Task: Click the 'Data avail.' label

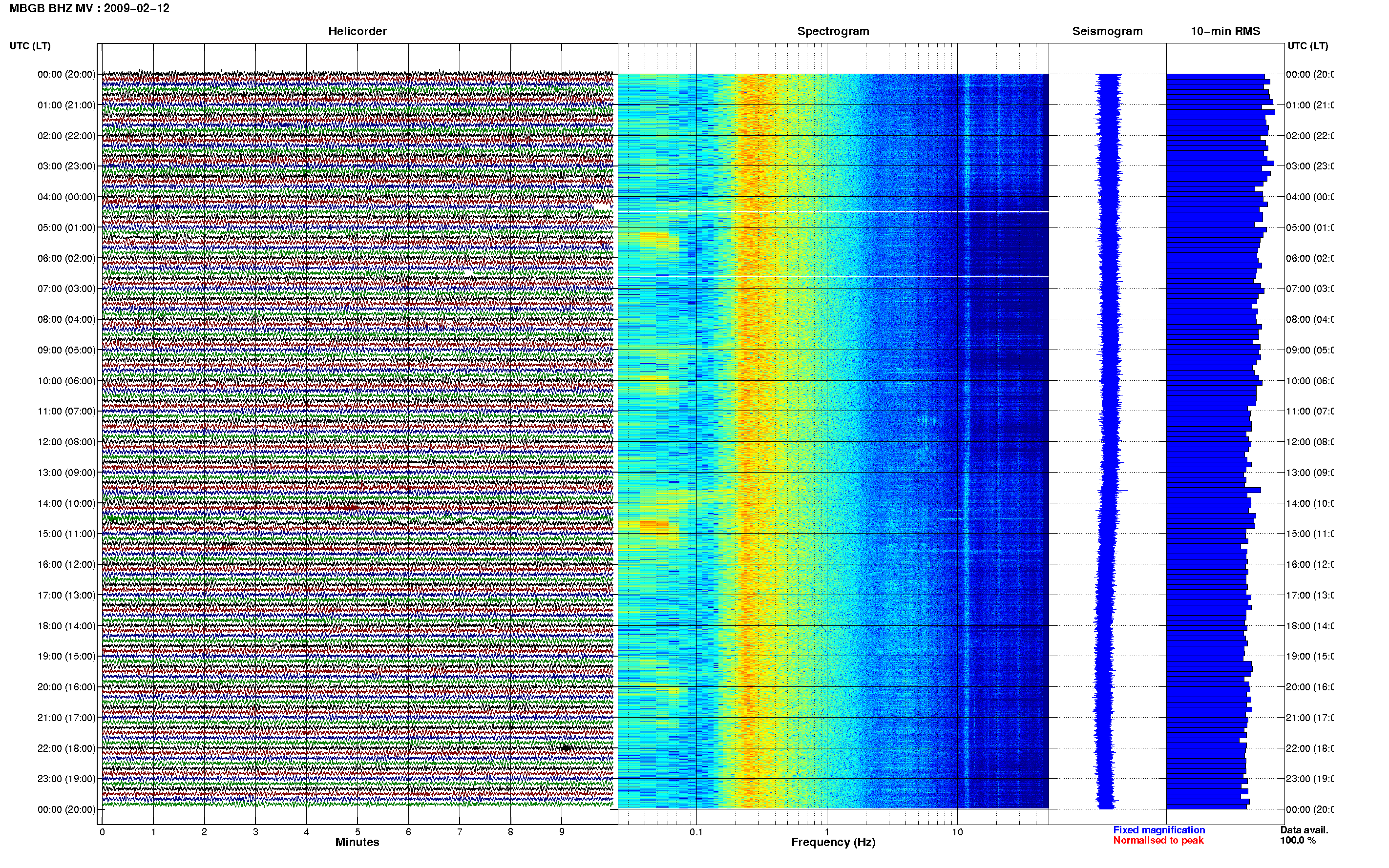Action: coord(1304,830)
